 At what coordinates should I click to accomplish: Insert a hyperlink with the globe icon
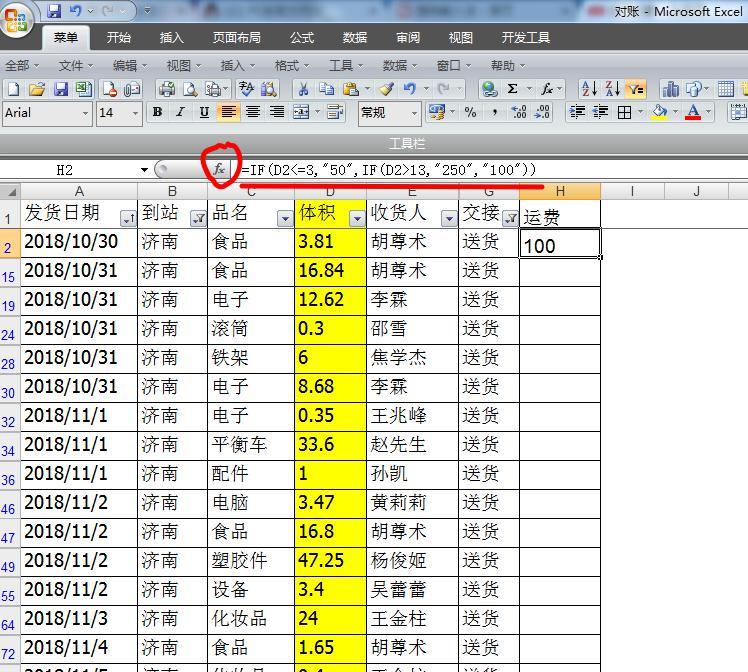[489, 89]
